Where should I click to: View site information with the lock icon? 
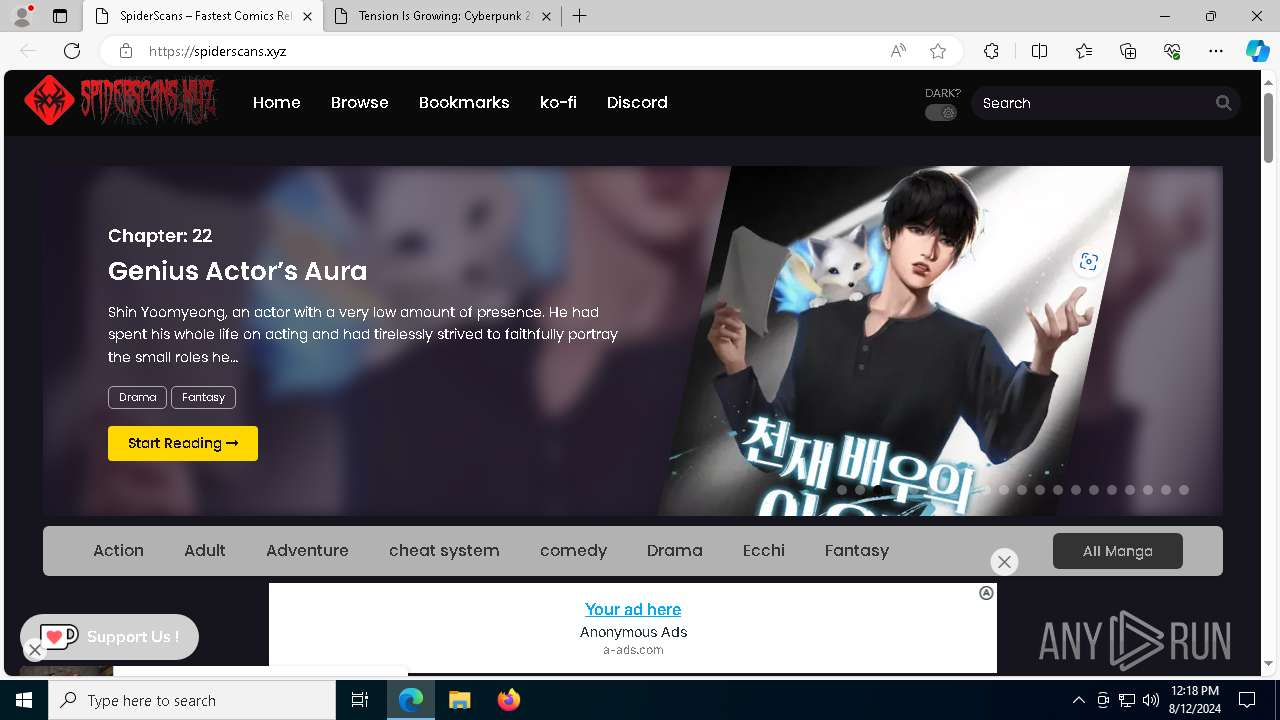coord(126,51)
